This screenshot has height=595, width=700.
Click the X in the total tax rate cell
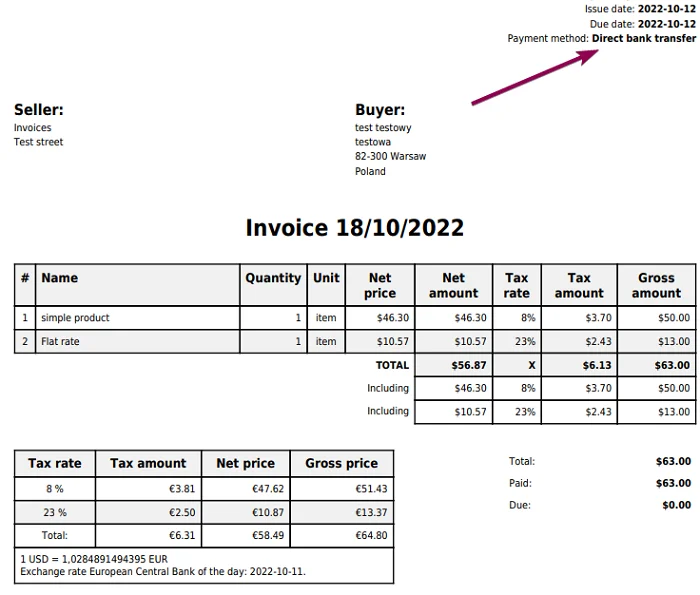[532, 366]
